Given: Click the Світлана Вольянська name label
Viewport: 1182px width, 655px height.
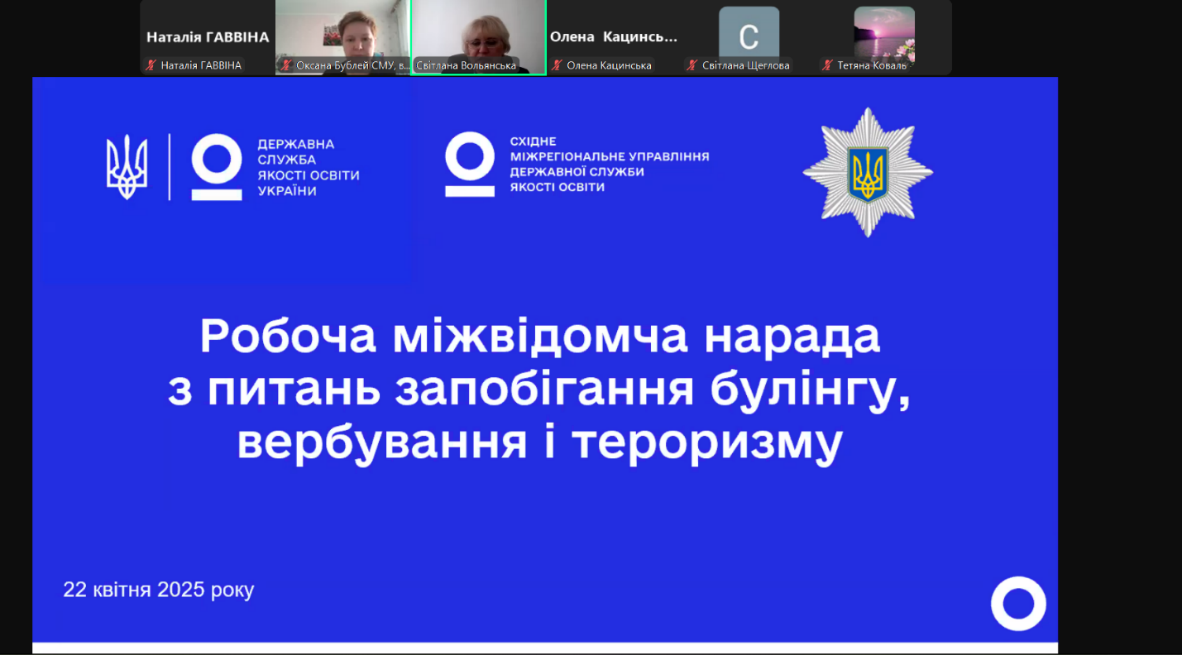Looking at the screenshot, I should (x=466, y=66).
